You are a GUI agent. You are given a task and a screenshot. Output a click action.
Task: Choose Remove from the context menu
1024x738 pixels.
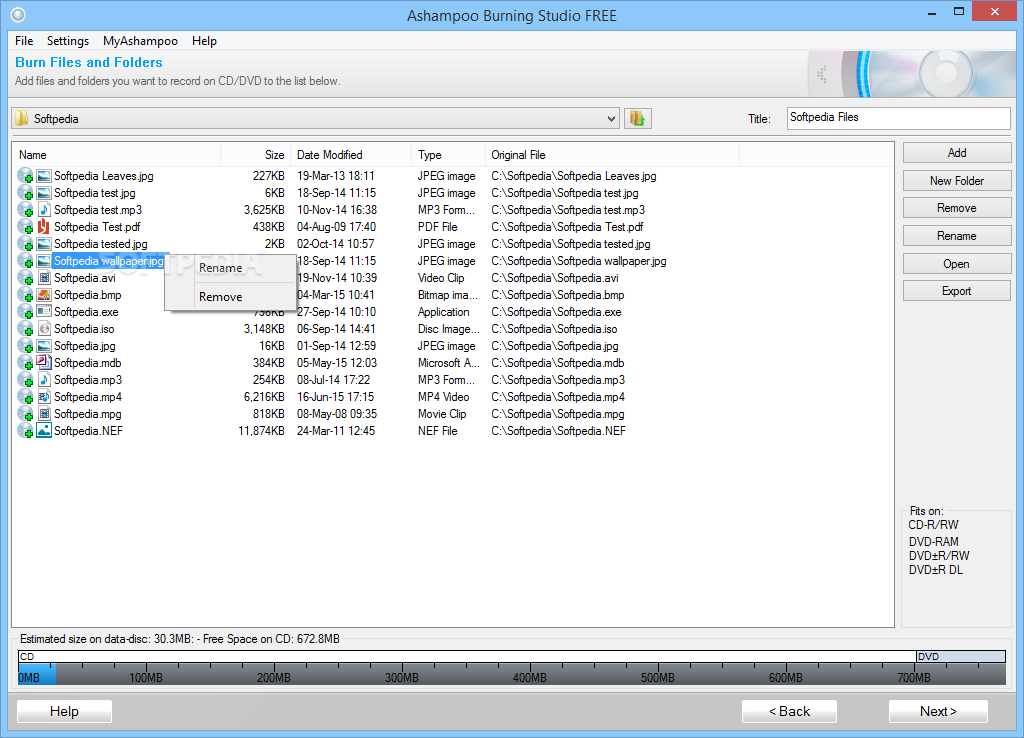pyautogui.click(x=230, y=297)
